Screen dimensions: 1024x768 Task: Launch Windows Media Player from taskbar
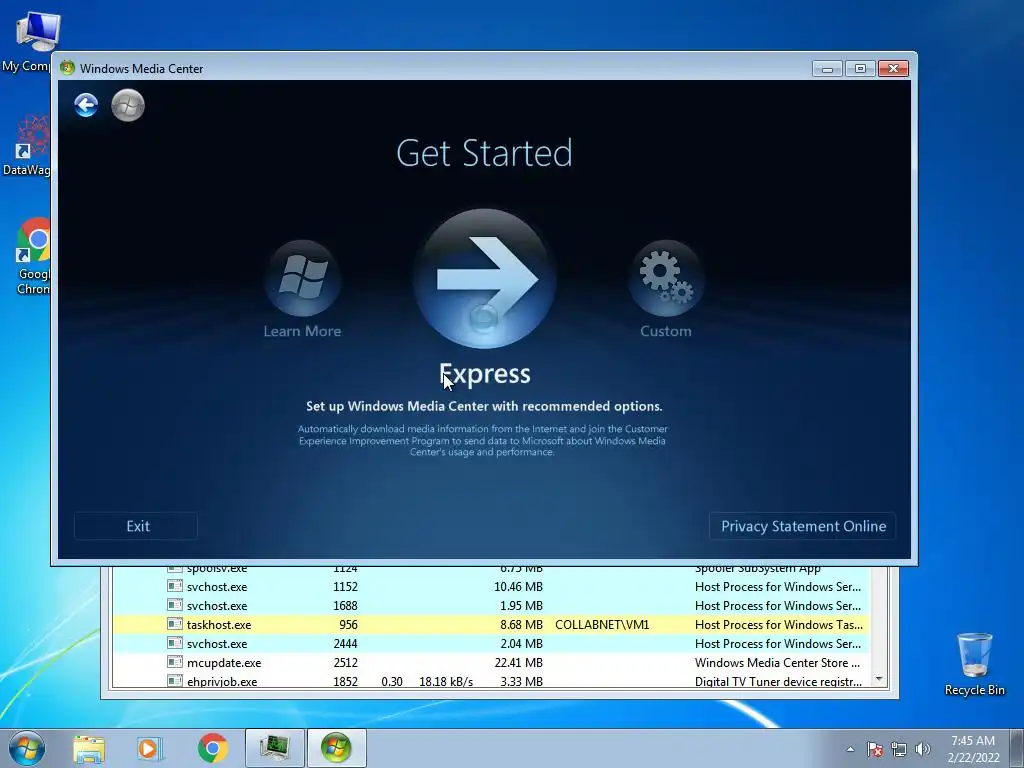point(149,748)
